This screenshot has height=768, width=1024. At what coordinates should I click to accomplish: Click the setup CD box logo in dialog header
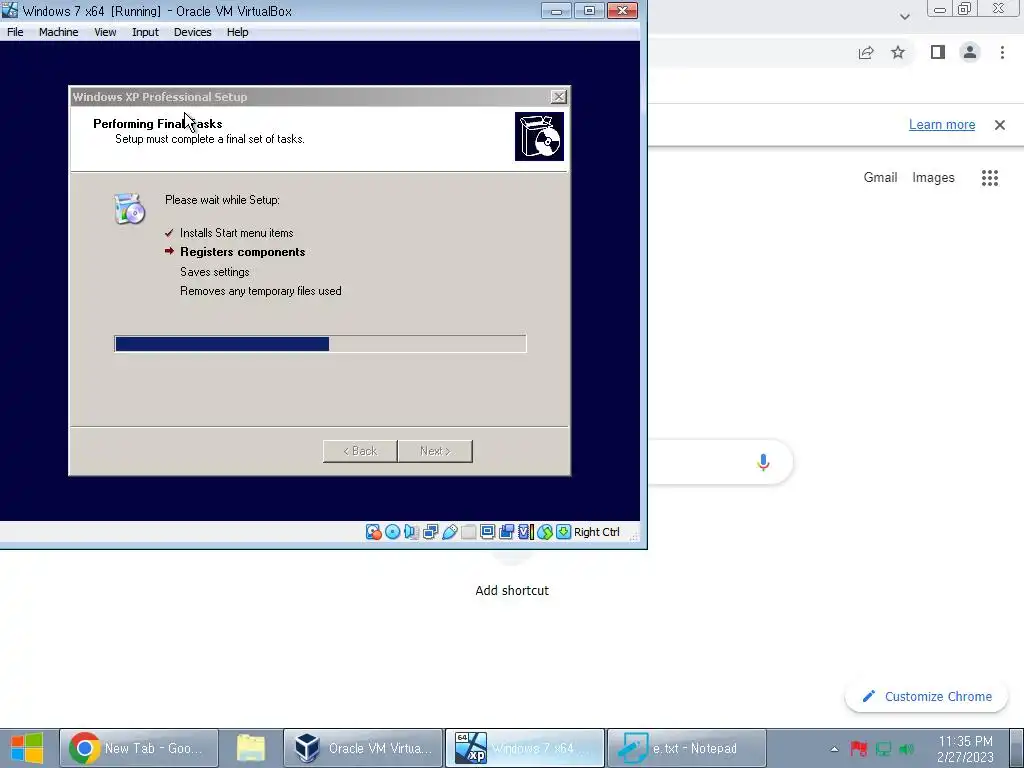click(539, 136)
